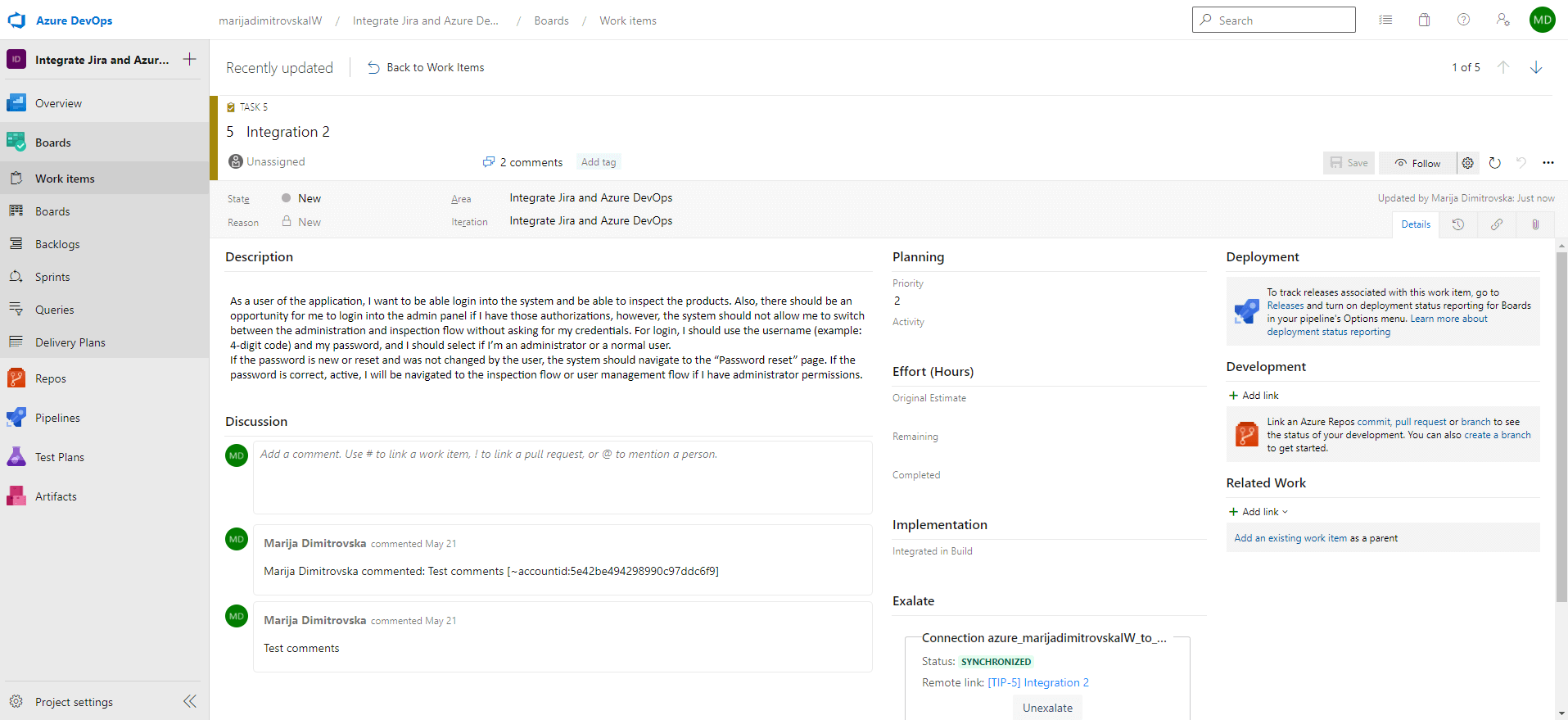
Task: Go to next work item arrow
Action: (x=1536, y=67)
